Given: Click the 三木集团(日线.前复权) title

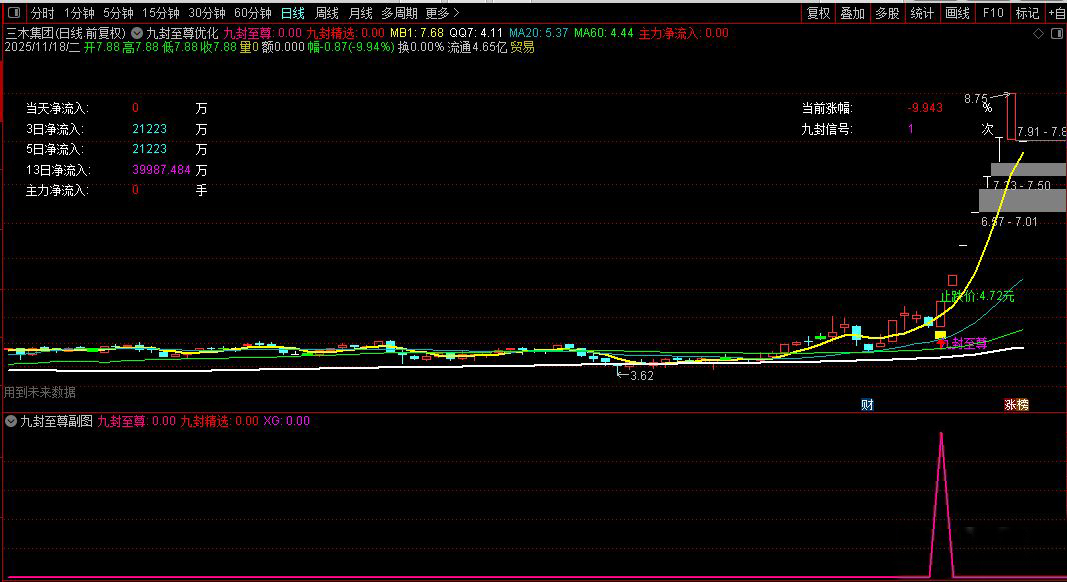Looking at the screenshot, I should (x=66, y=33).
